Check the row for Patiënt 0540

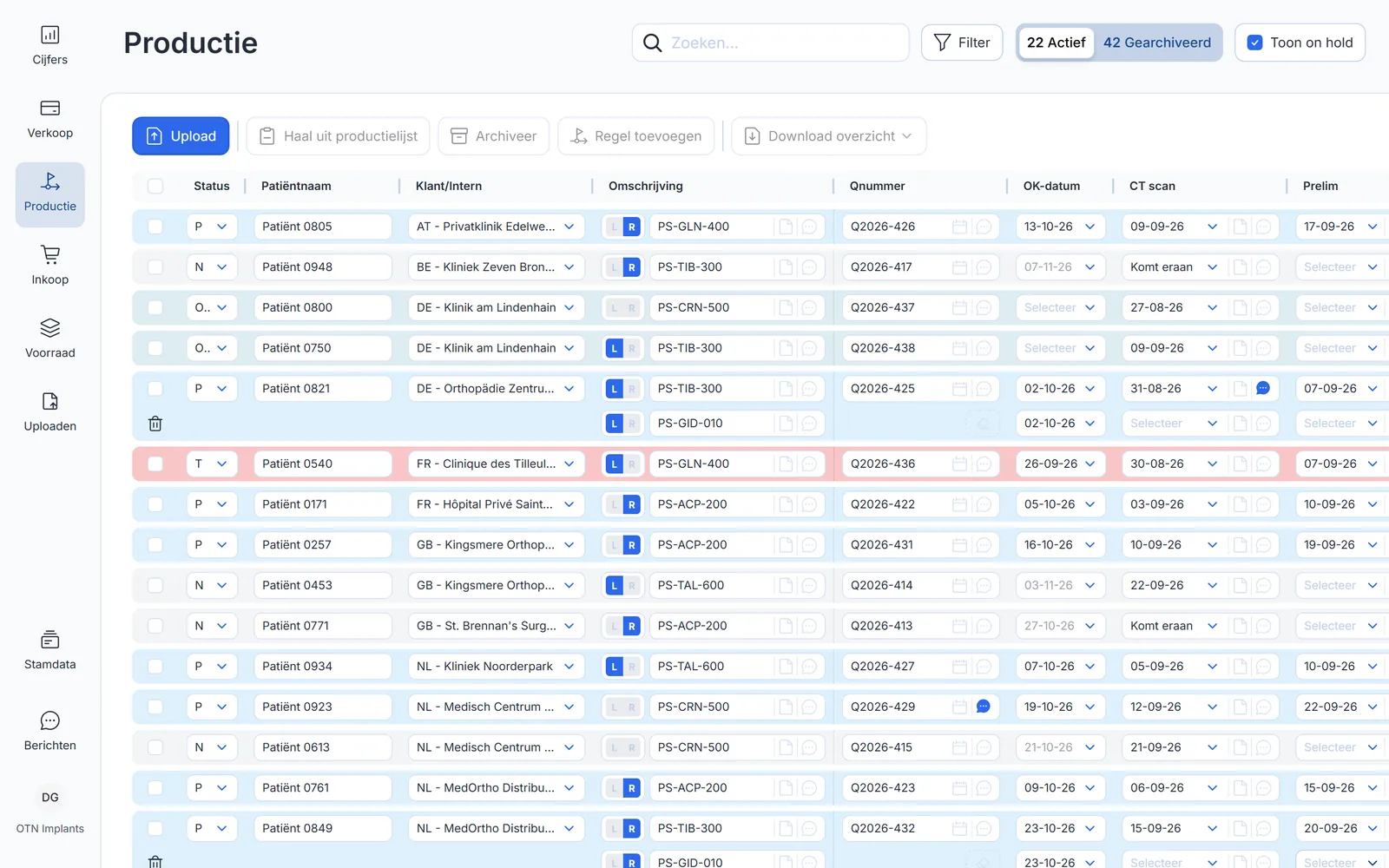[155, 464]
